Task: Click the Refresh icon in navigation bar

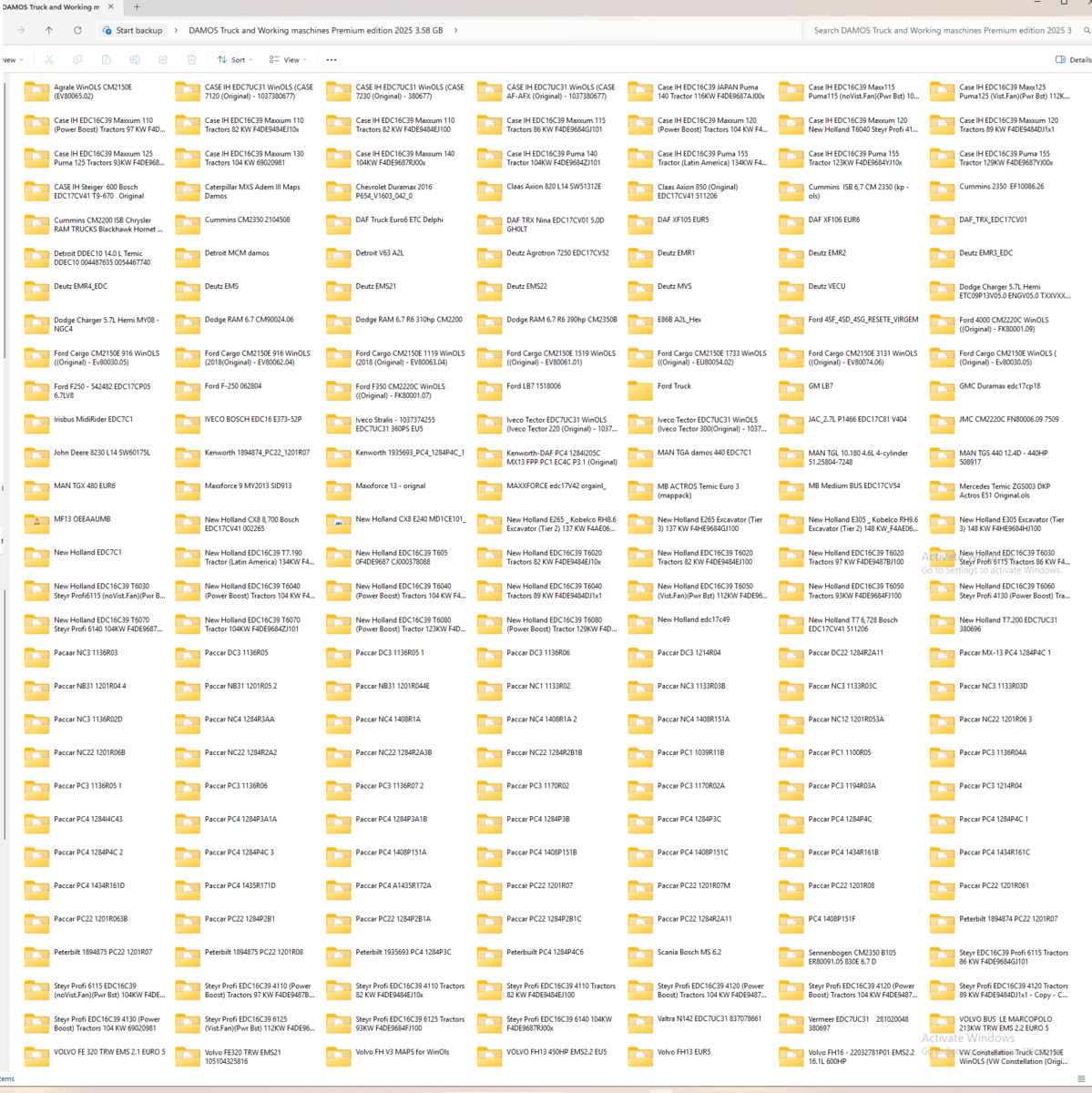Action: tap(77, 30)
